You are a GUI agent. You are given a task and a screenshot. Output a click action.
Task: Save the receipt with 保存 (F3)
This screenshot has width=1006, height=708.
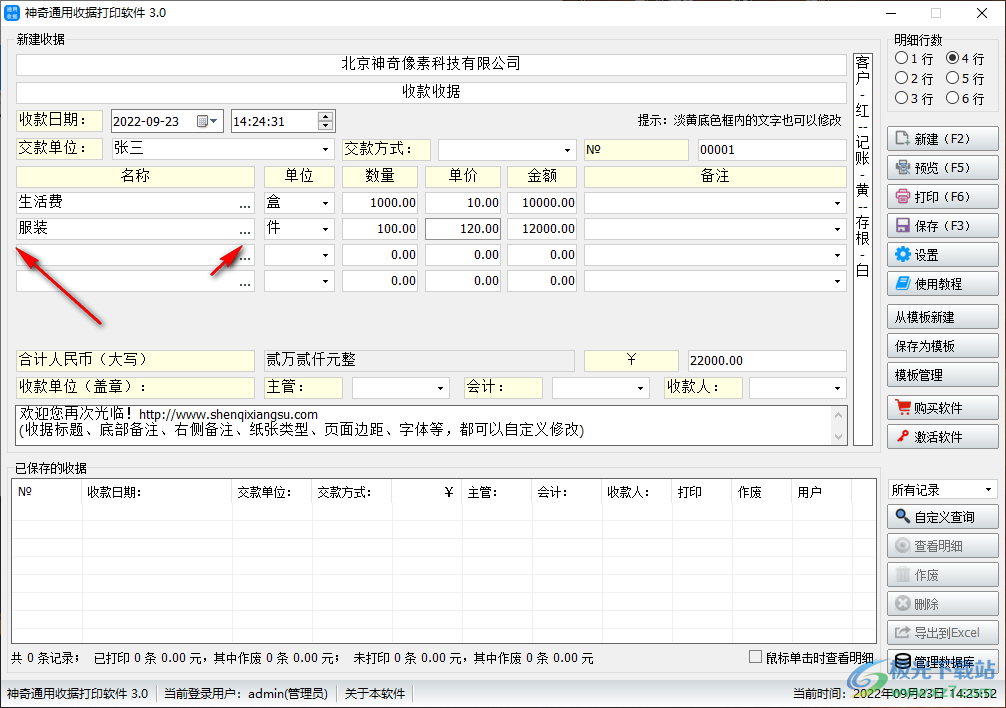coord(941,225)
